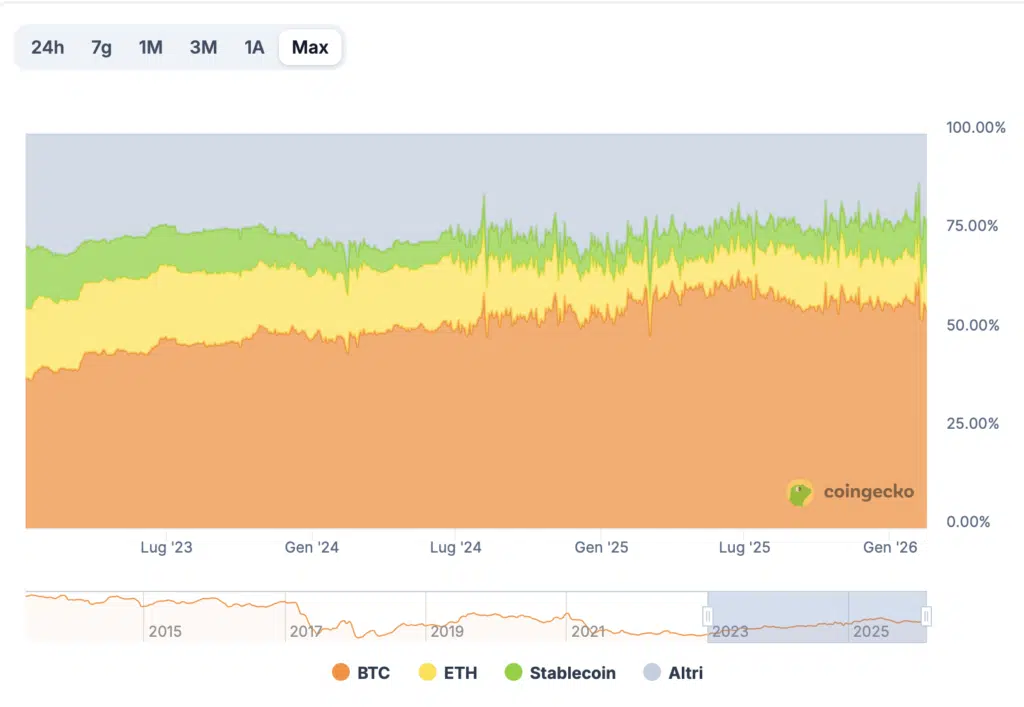The height and width of the screenshot is (707, 1024).
Task: Click the CoinGecko gecko logo icon
Action: click(x=799, y=492)
